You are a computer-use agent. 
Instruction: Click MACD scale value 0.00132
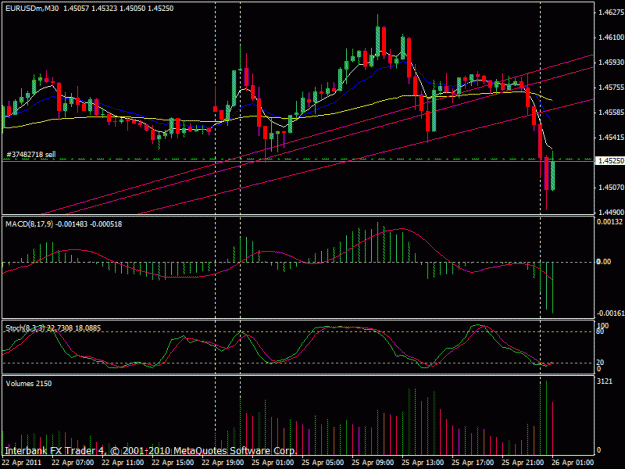click(x=609, y=222)
